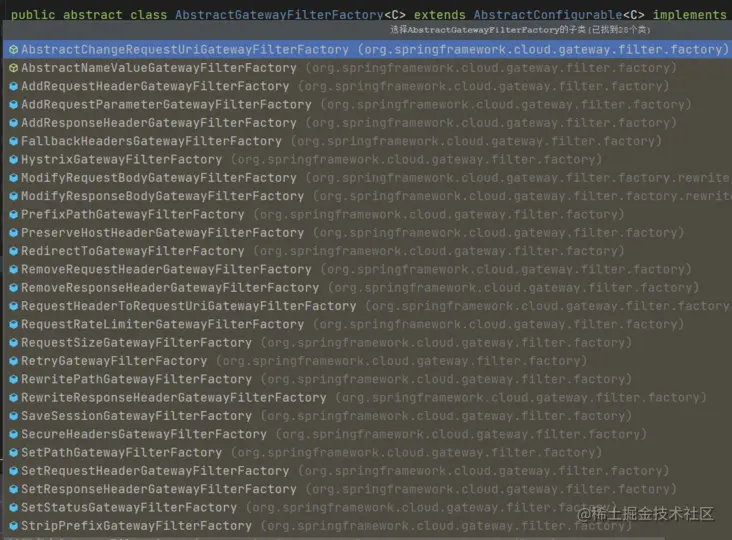732x540 pixels.
Task: Click class icon beside RewriteResponseHeaderGatewayFilterFactory
Action: 14,398
